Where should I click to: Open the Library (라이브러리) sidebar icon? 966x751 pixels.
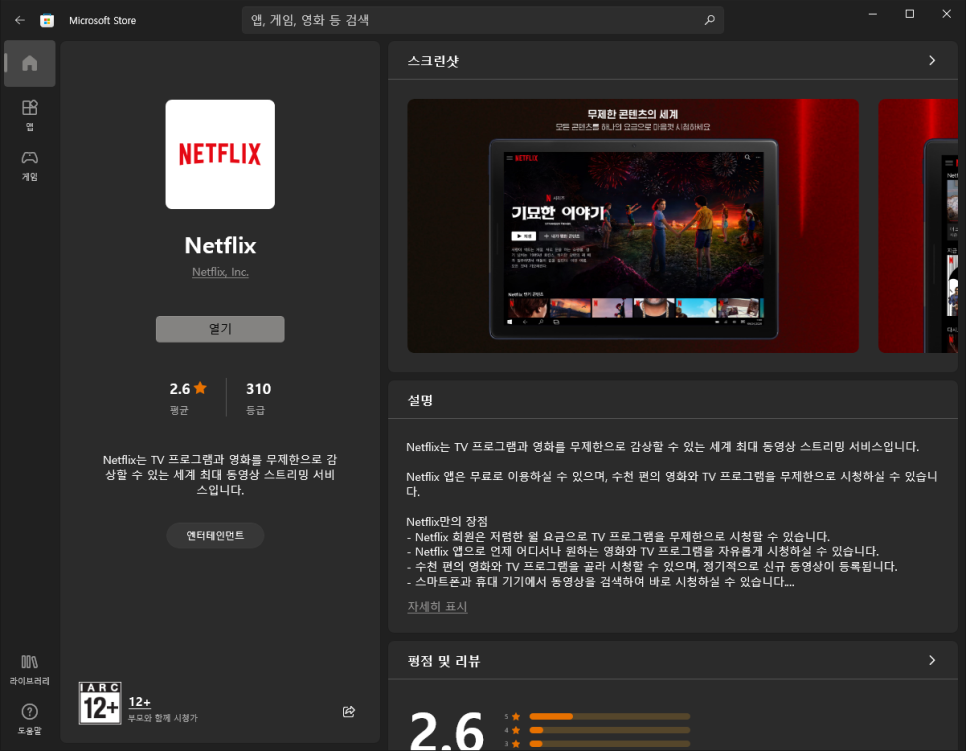[30, 670]
